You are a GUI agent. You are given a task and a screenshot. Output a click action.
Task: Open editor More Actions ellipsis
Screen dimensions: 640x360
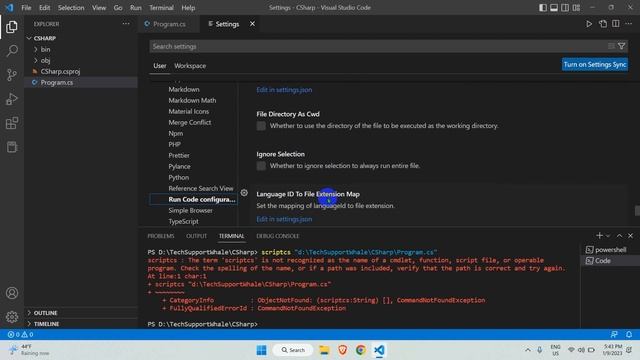pyautogui.click(x=629, y=24)
